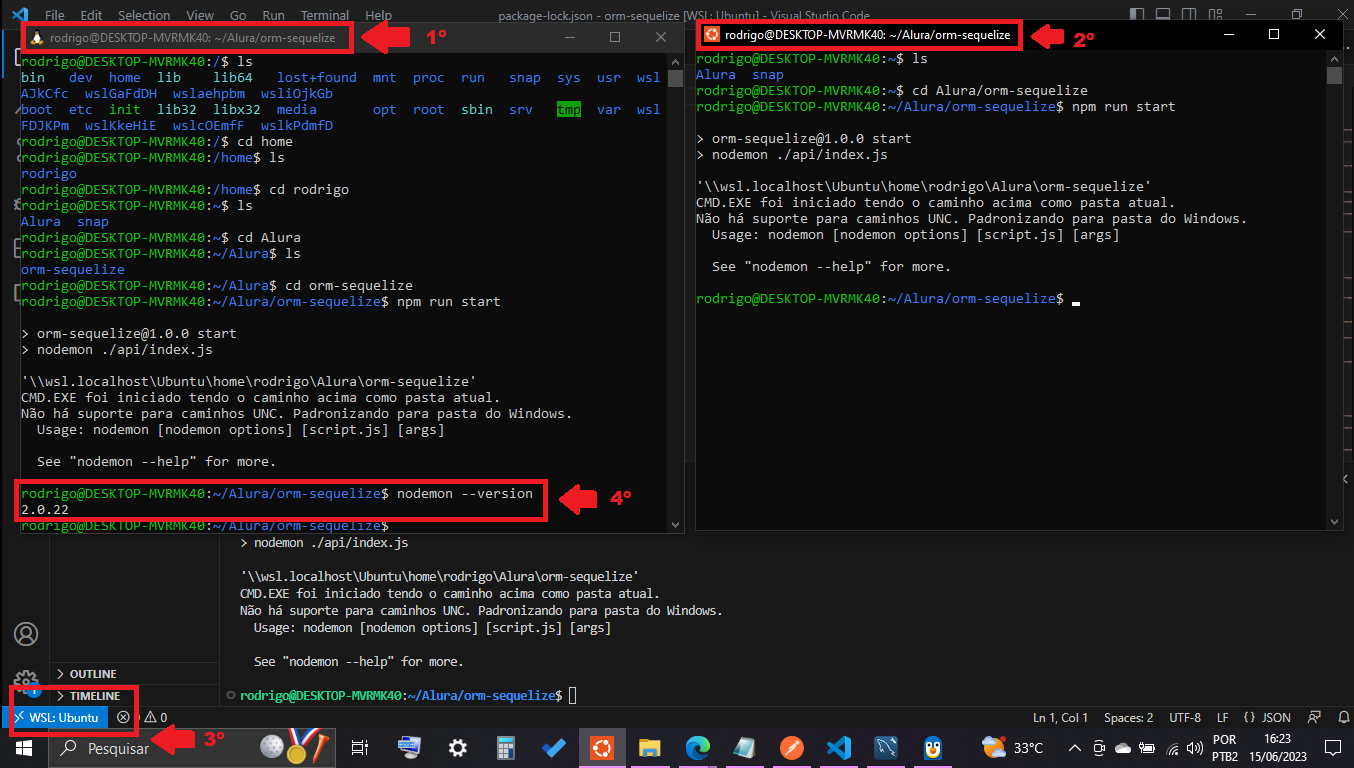1354x768 pixels.
Task: Click the VS Code logo in title bar
Action: click(21, 15)
